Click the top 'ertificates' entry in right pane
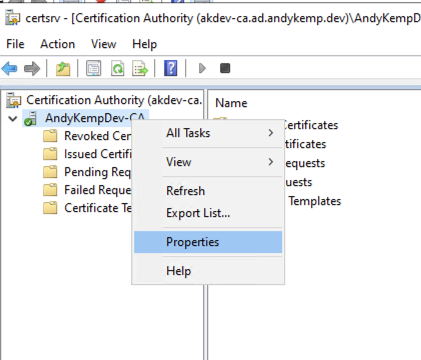Viewport: 421px width, 360px height. [311, 125]
